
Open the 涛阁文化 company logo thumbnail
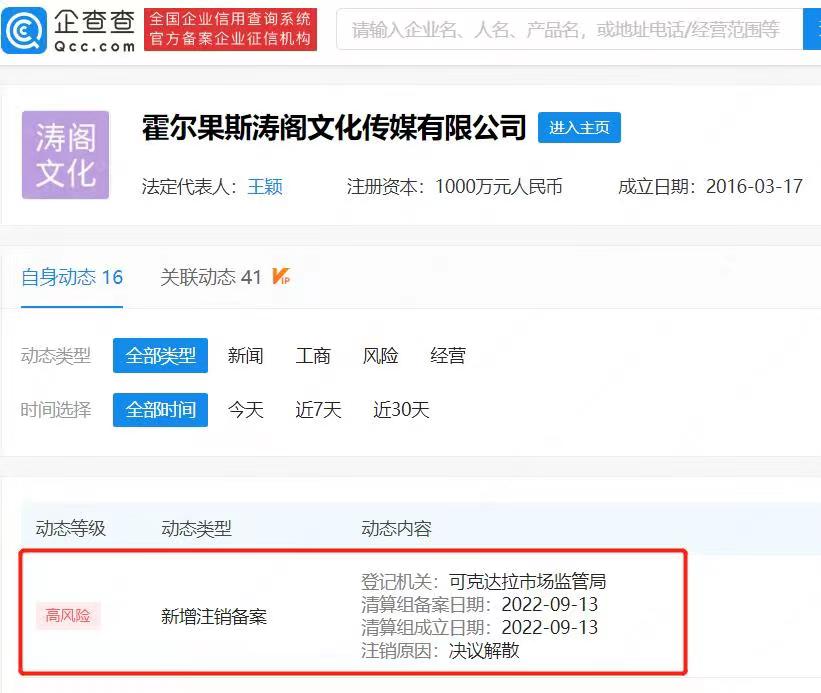pos(65,155)
